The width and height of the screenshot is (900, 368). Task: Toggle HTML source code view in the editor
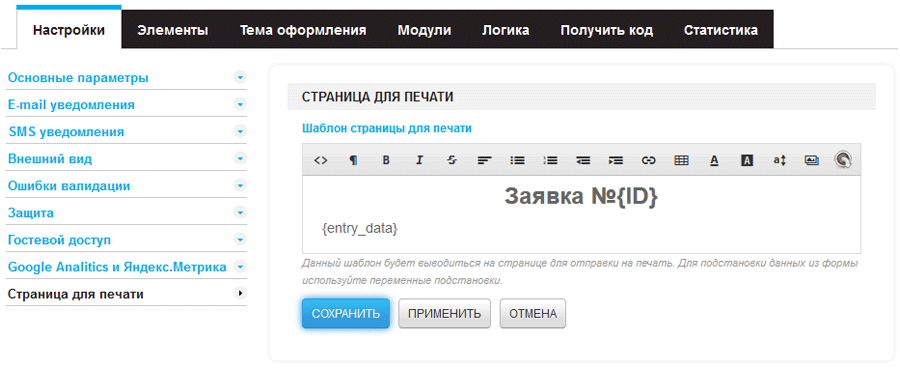pyautogui.click(x=320, y=161)
